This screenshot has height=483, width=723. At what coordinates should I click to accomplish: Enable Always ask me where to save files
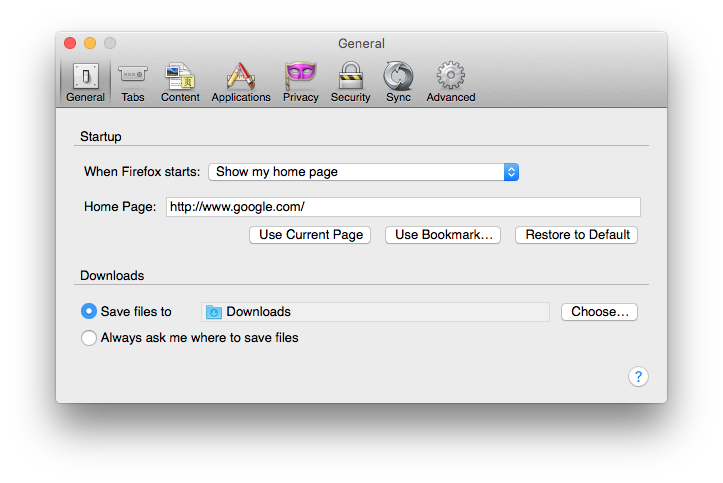click(89, 338)
